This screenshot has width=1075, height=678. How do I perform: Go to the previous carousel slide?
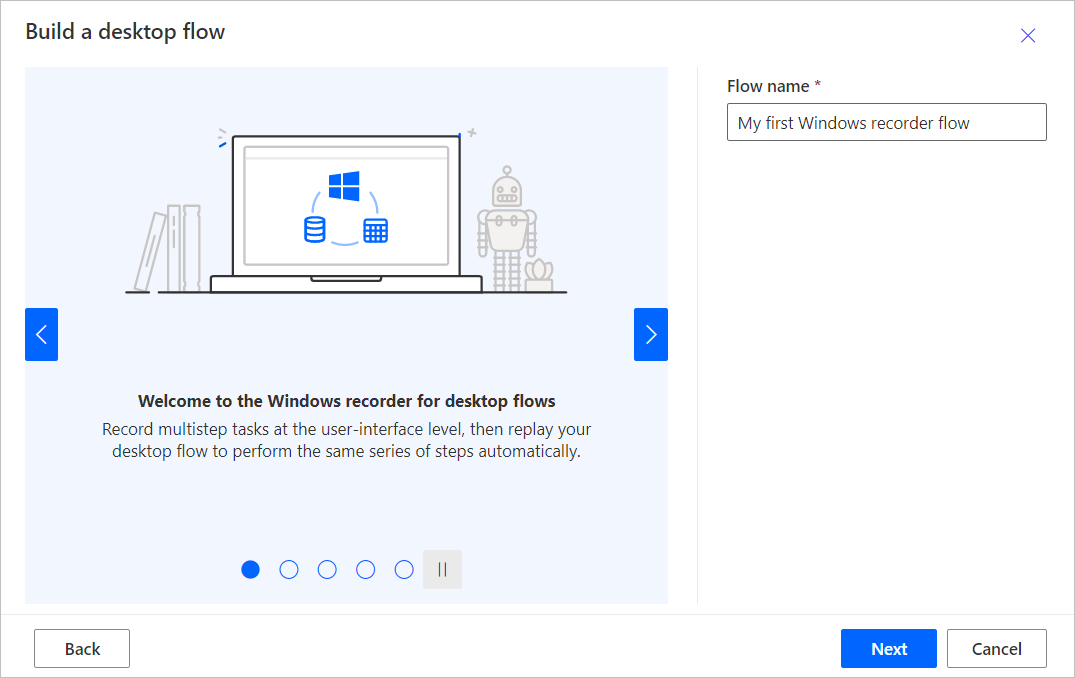pos(41,335)
